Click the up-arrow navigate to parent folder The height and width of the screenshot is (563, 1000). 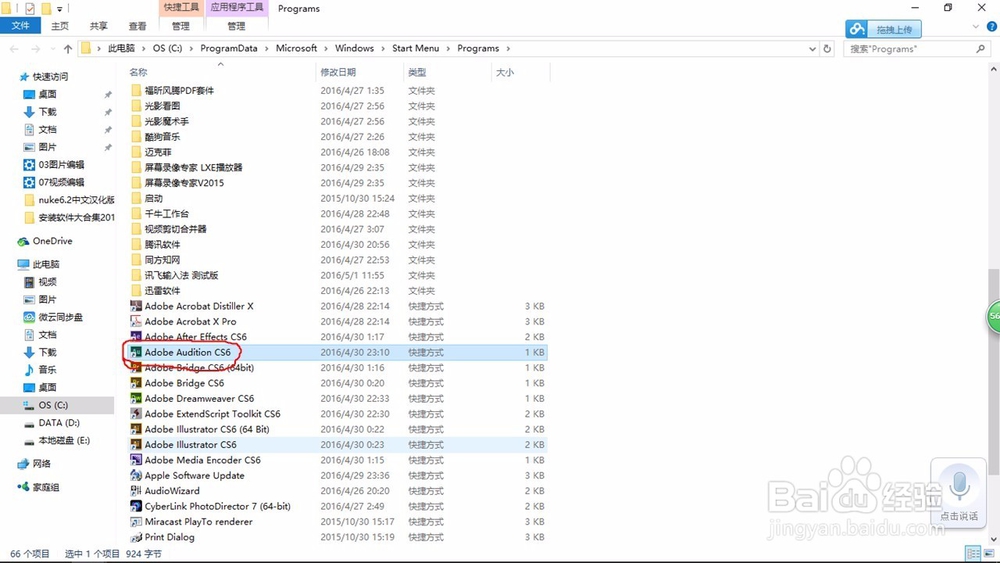[x=68, y=48]
